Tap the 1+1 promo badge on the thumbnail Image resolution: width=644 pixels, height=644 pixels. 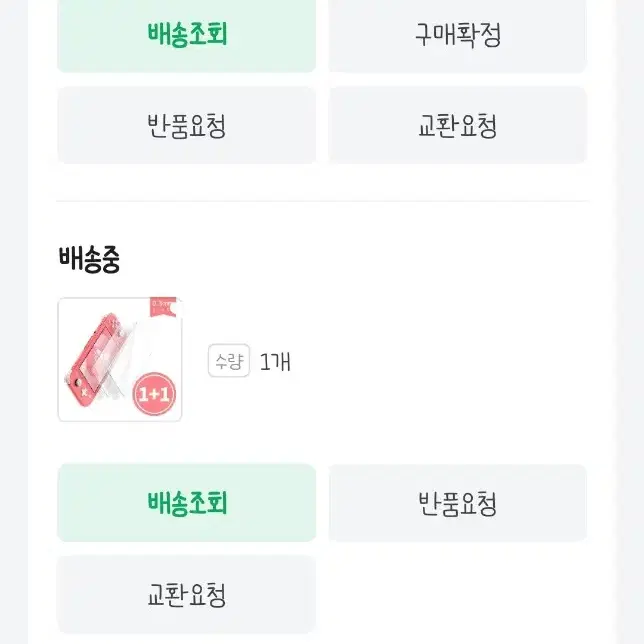pos(154,394)
